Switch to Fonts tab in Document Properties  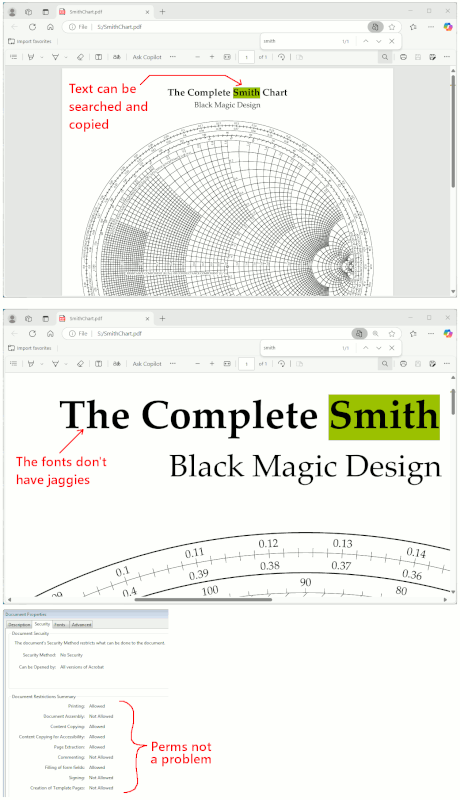pos(60,625)
